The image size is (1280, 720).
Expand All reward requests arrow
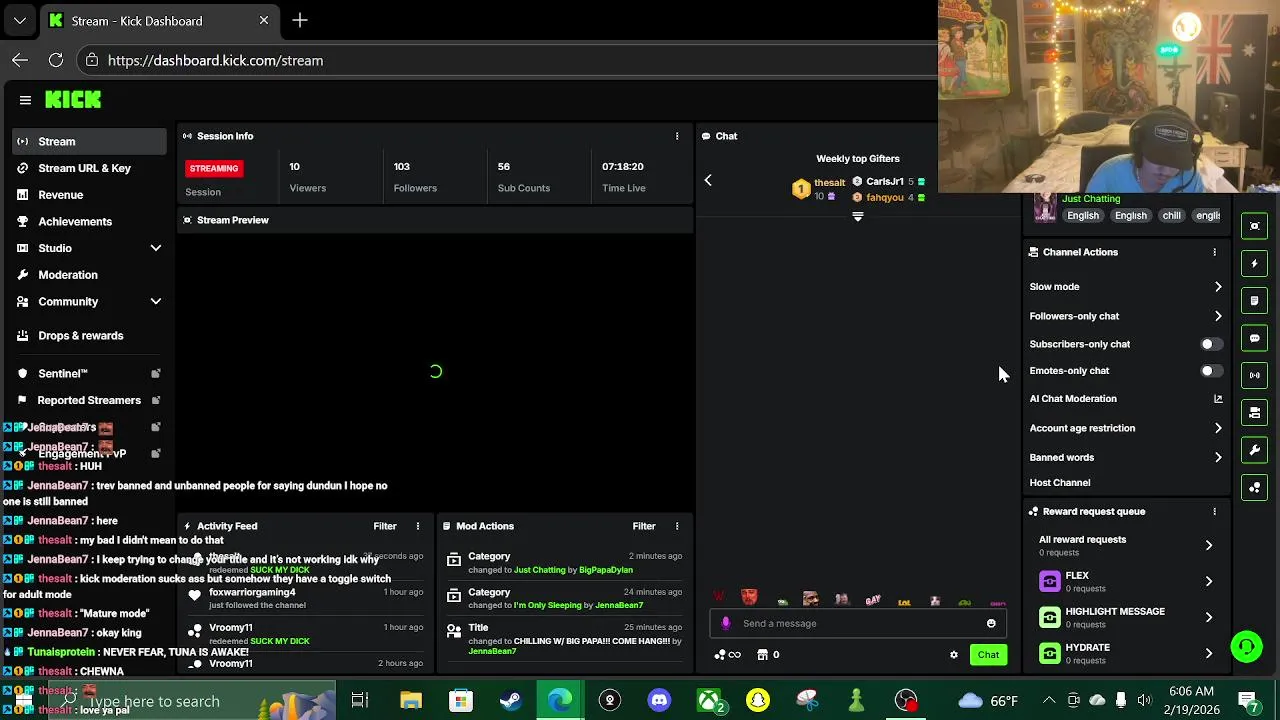(1209, 545)
